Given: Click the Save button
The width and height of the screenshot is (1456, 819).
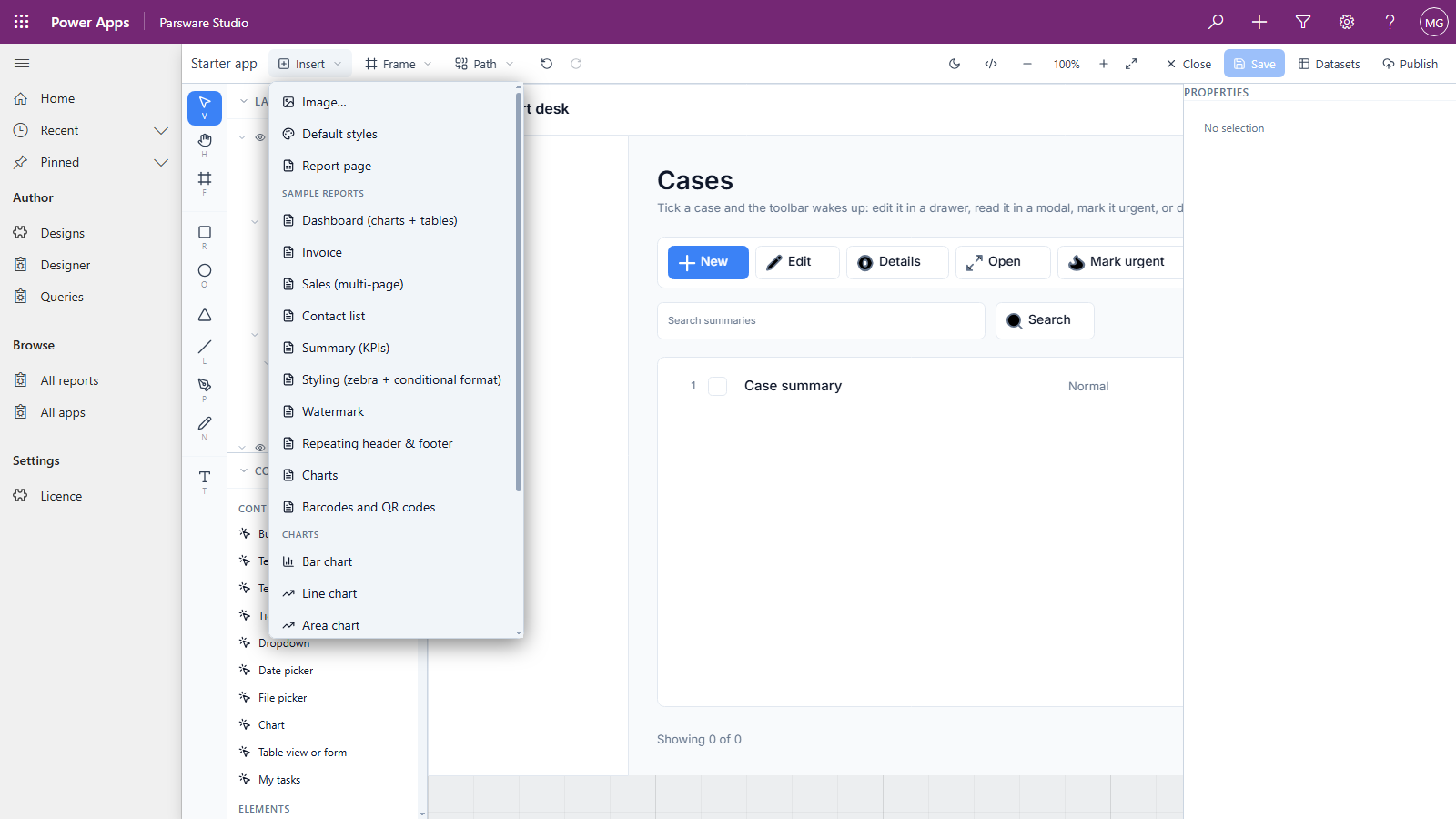Looking at the screenshot, I should click(x=1254, y=64).
